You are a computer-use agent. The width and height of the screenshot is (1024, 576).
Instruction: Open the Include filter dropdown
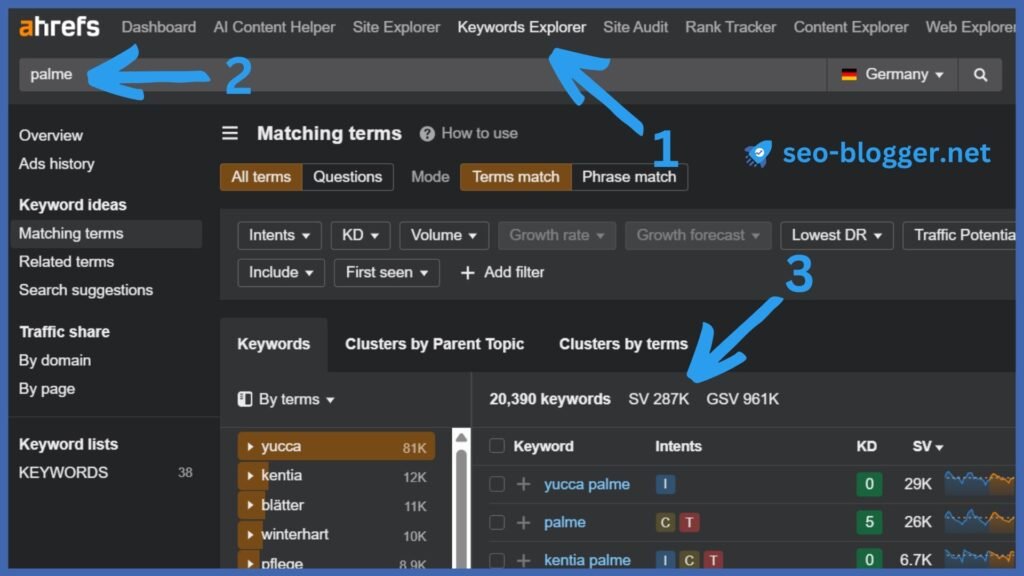tap(281, 272)
